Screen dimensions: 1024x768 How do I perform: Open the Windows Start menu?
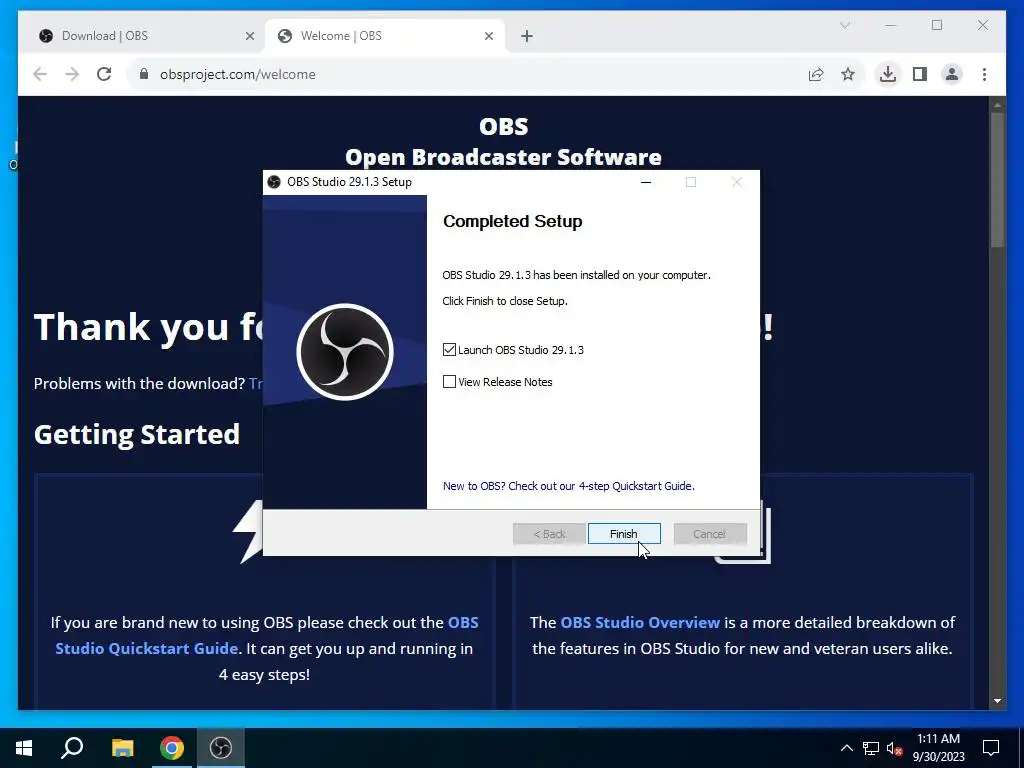click(x=24, y=748)
